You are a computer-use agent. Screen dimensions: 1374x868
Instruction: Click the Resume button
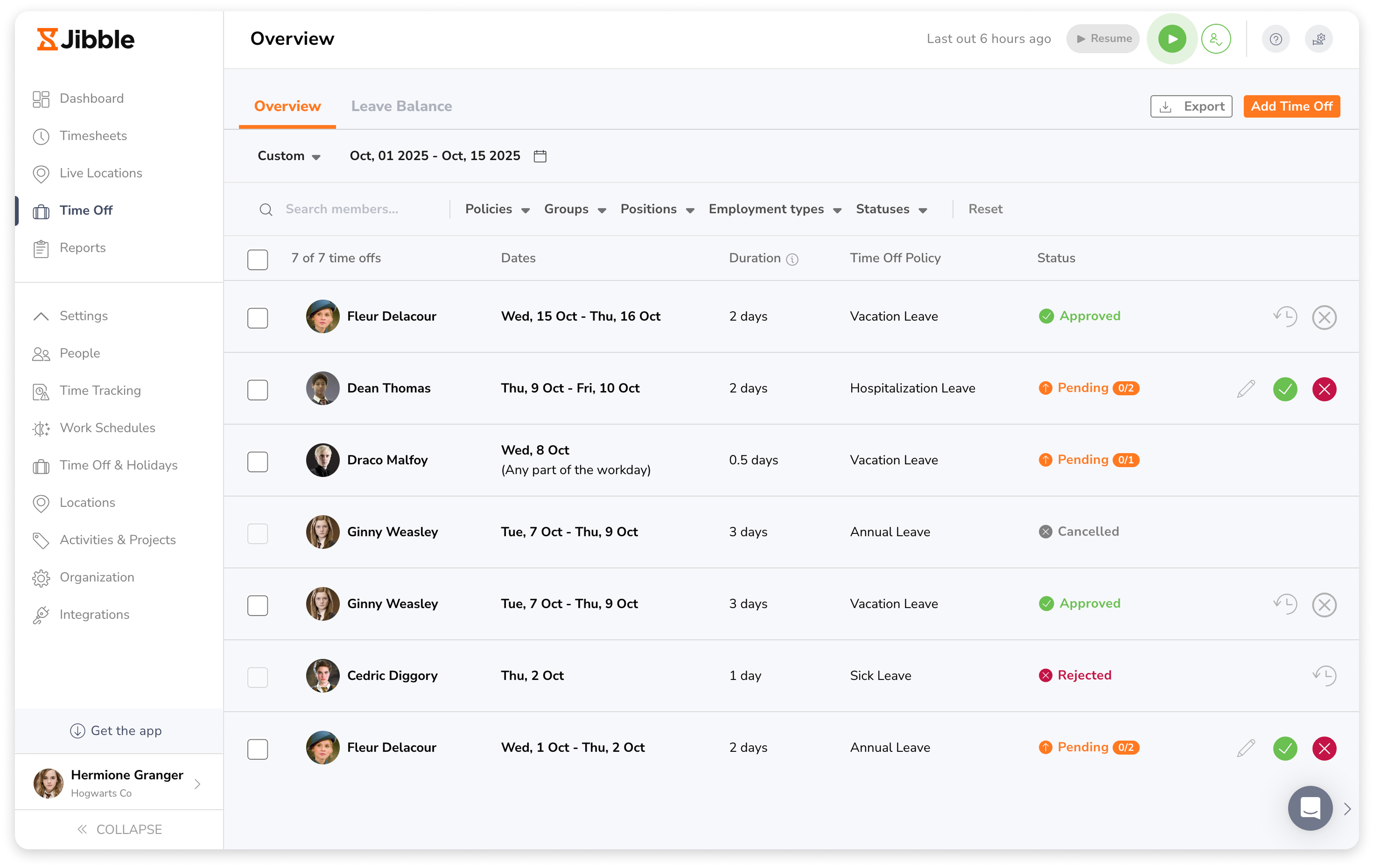[x=1103, y=39]
